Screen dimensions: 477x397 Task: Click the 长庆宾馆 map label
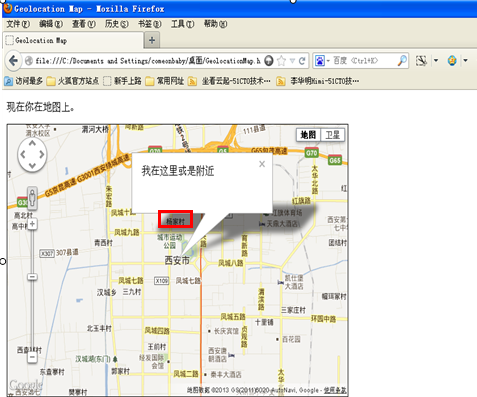226,331
